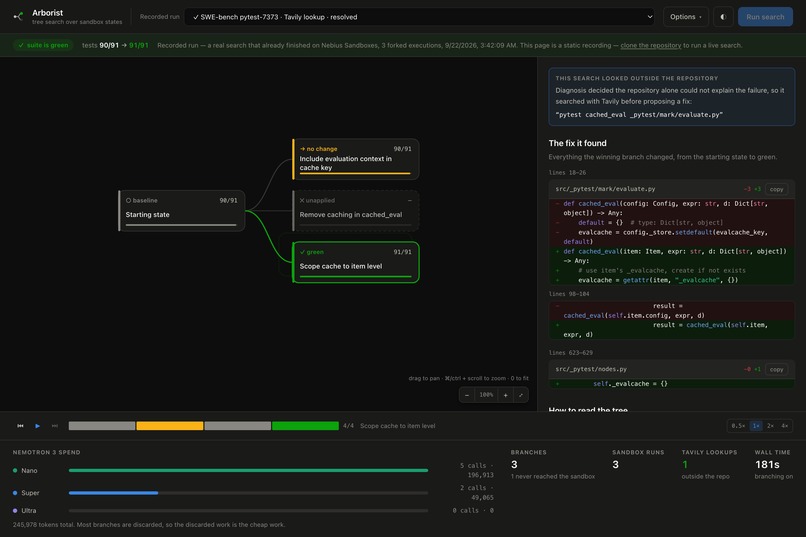Viewport: 806px width, 537px height.
Task: Copy the nodes.py diff
Action: click(776, 369)
